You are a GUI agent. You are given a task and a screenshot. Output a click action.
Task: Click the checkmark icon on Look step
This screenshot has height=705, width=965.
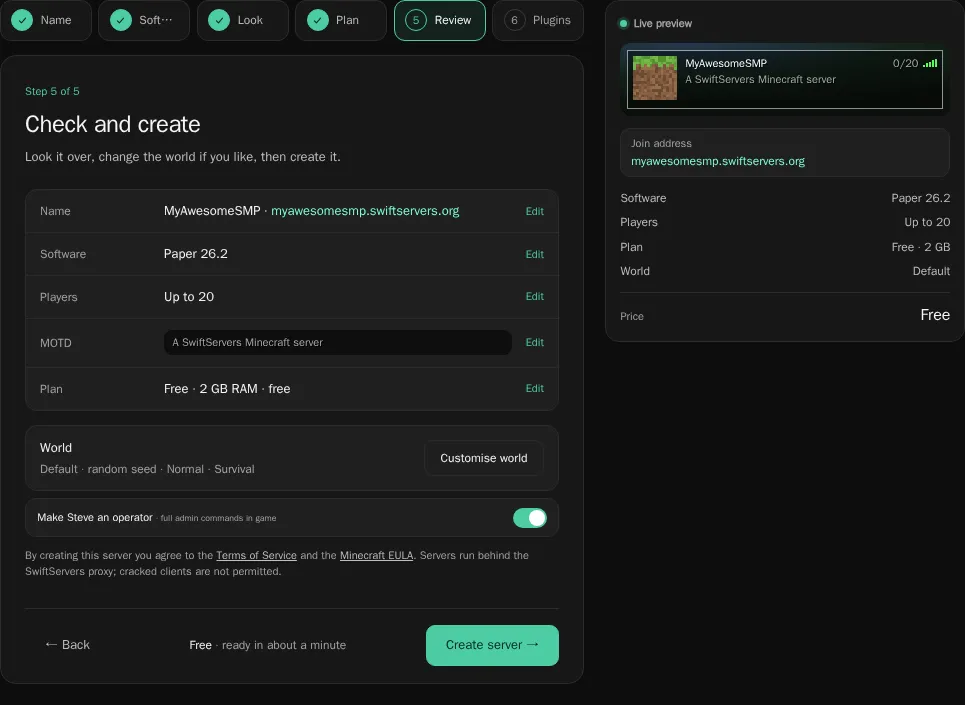point(219,20)
